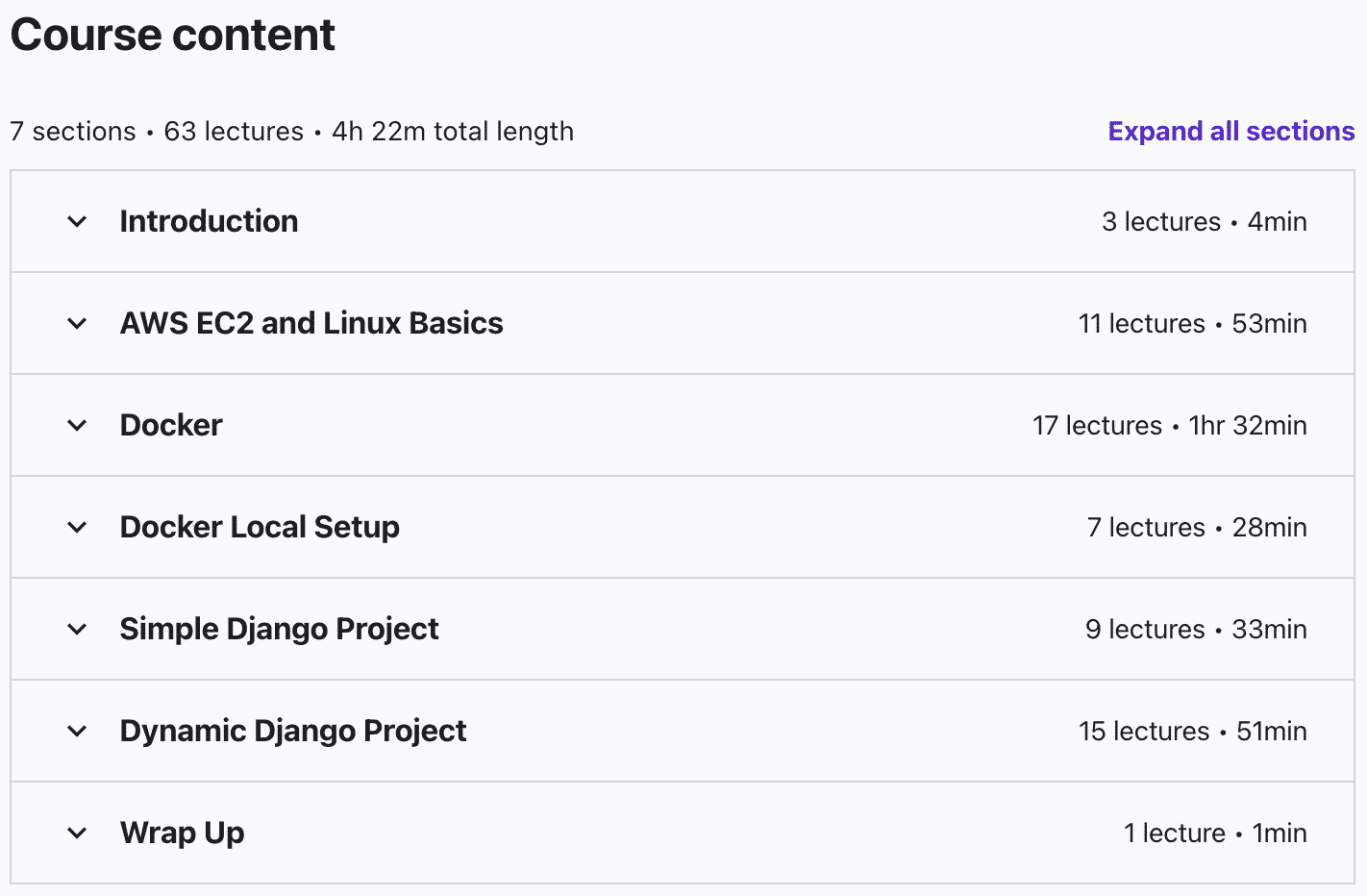The height and width of the screenshot is (896, 1367).
Task: Click the '1 lecture • 1min' label
Action: coord(1215,833)
